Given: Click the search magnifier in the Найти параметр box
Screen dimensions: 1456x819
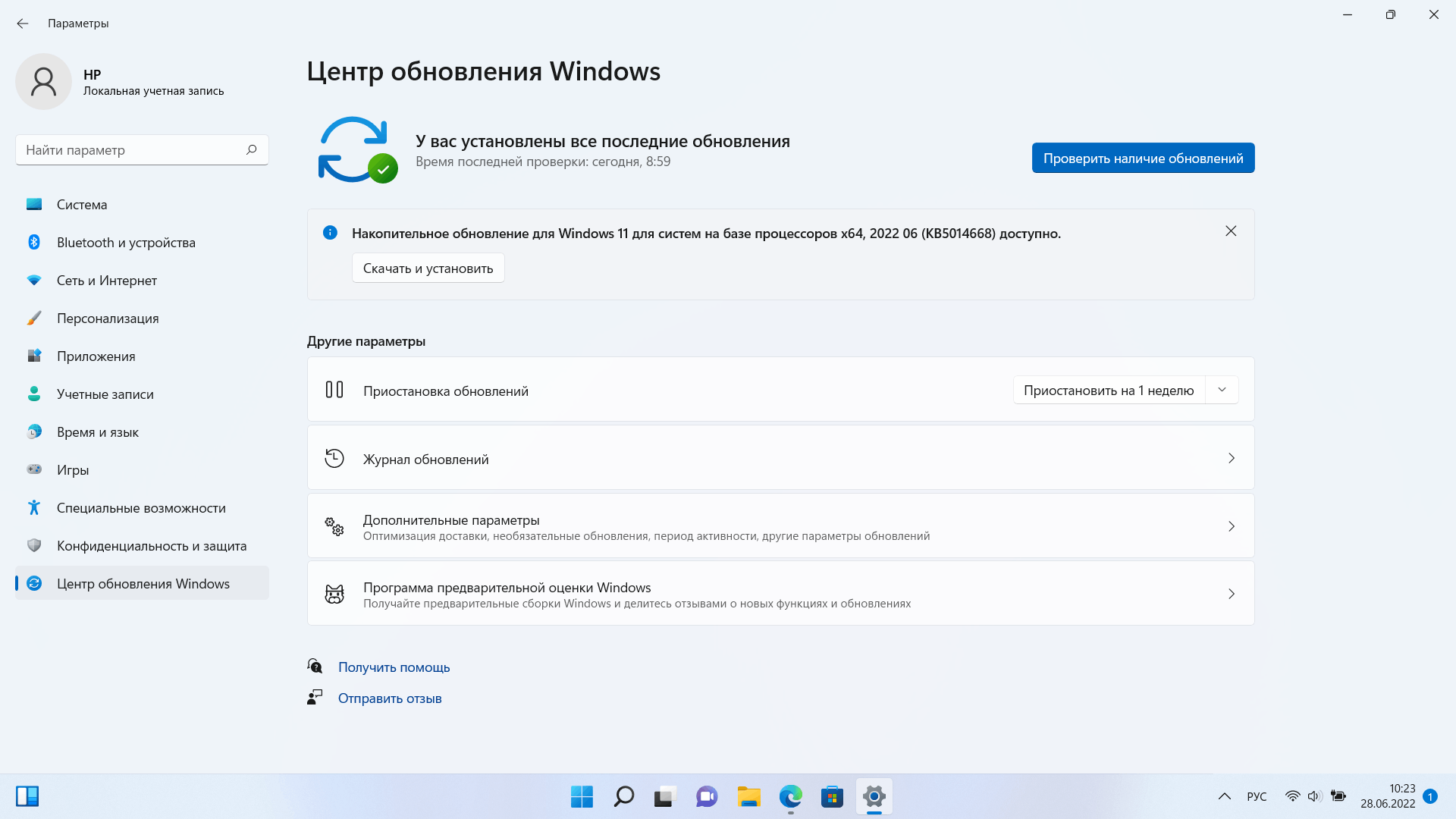Looking at the screenshot, I should (251, 149).
